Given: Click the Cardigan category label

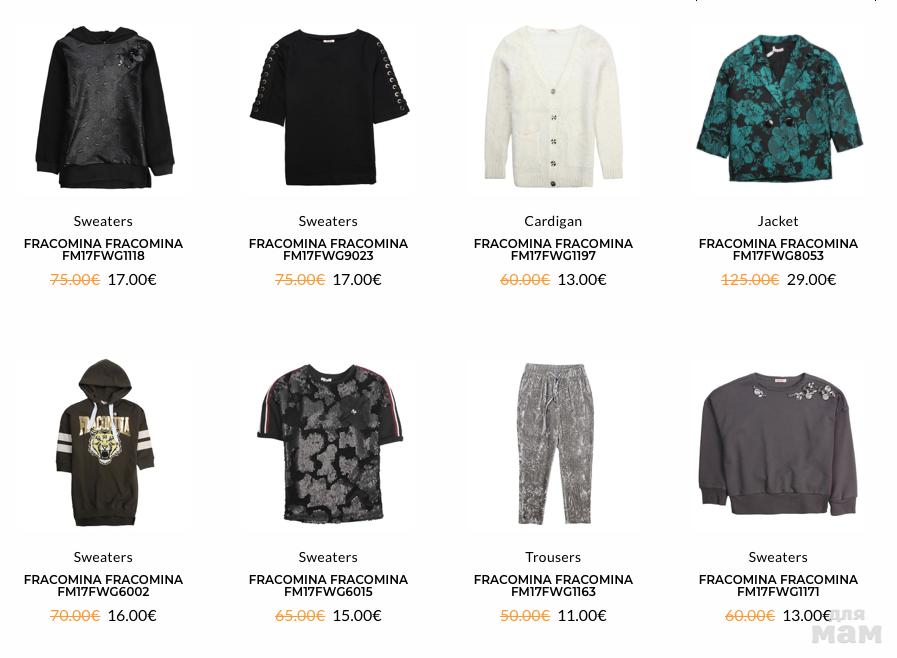Looking at the screenshot, I should tap(553, 221).
